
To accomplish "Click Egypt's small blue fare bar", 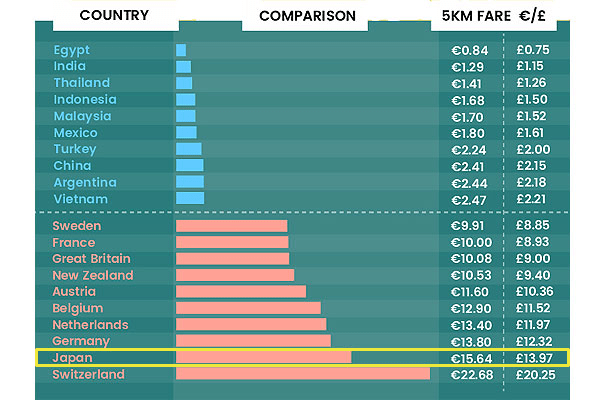I will pyautogui.click(x=181, y=50).
